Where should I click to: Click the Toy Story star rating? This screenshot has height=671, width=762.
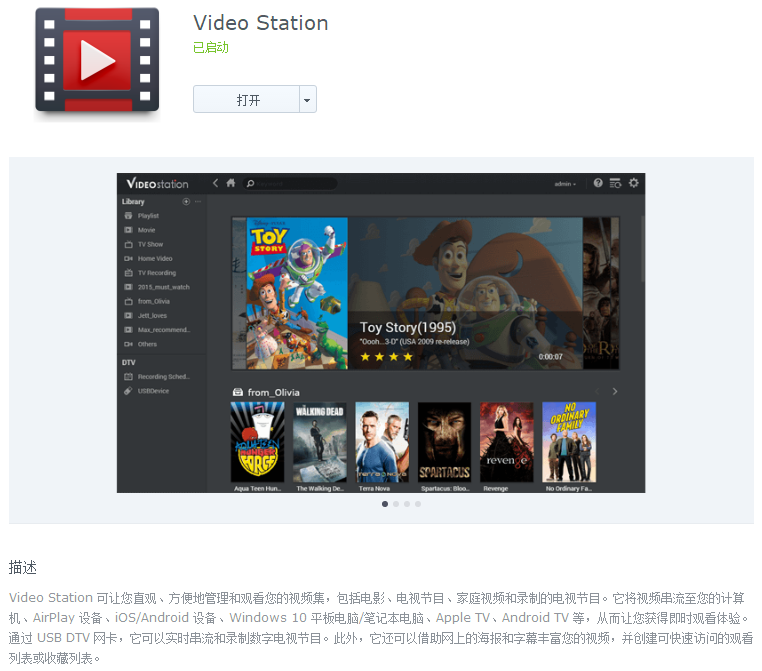click(x=386, y=356)
